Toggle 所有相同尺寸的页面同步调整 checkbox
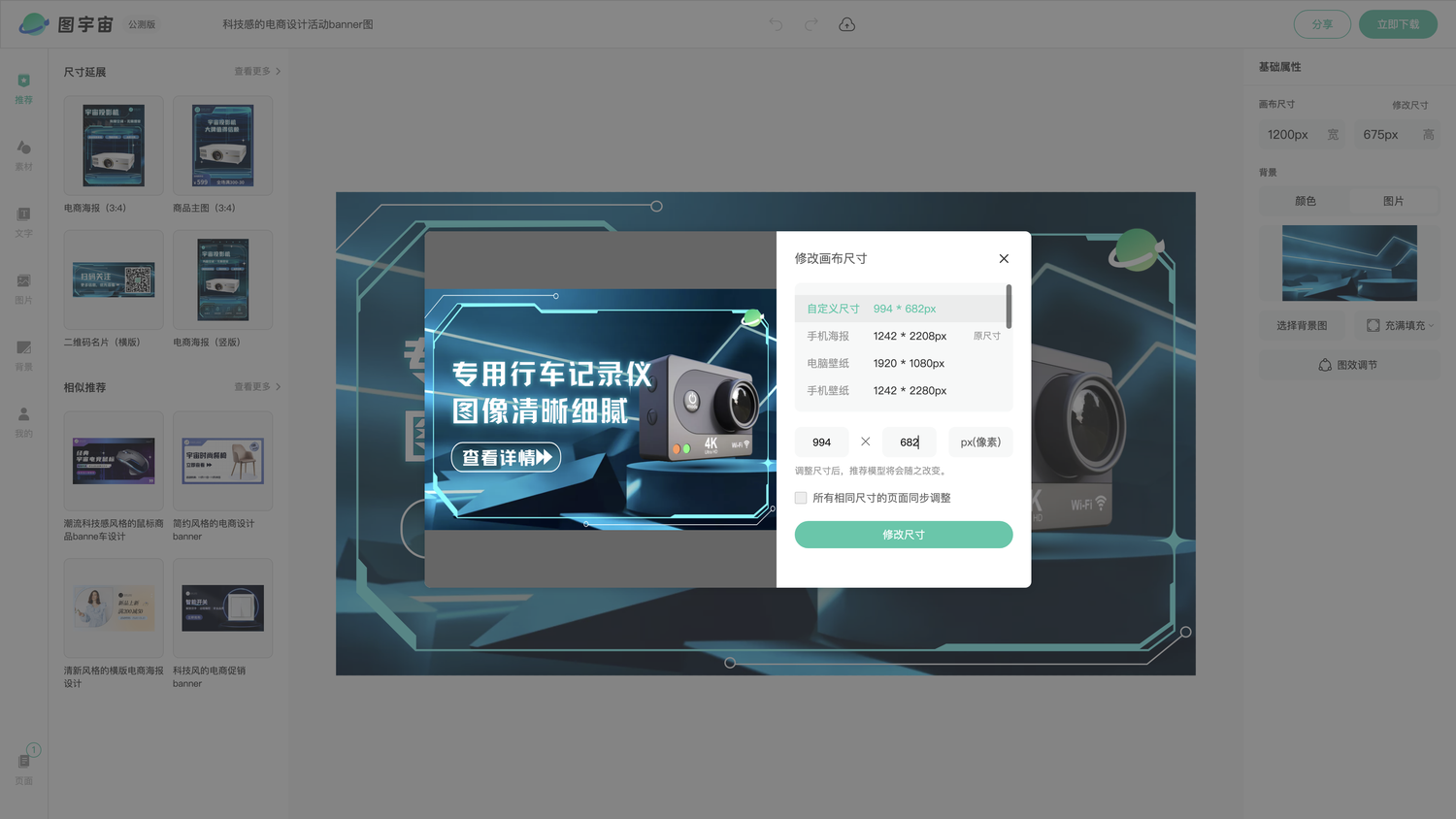Viewport: 1456px width, 819px height. tap(801, 498)
